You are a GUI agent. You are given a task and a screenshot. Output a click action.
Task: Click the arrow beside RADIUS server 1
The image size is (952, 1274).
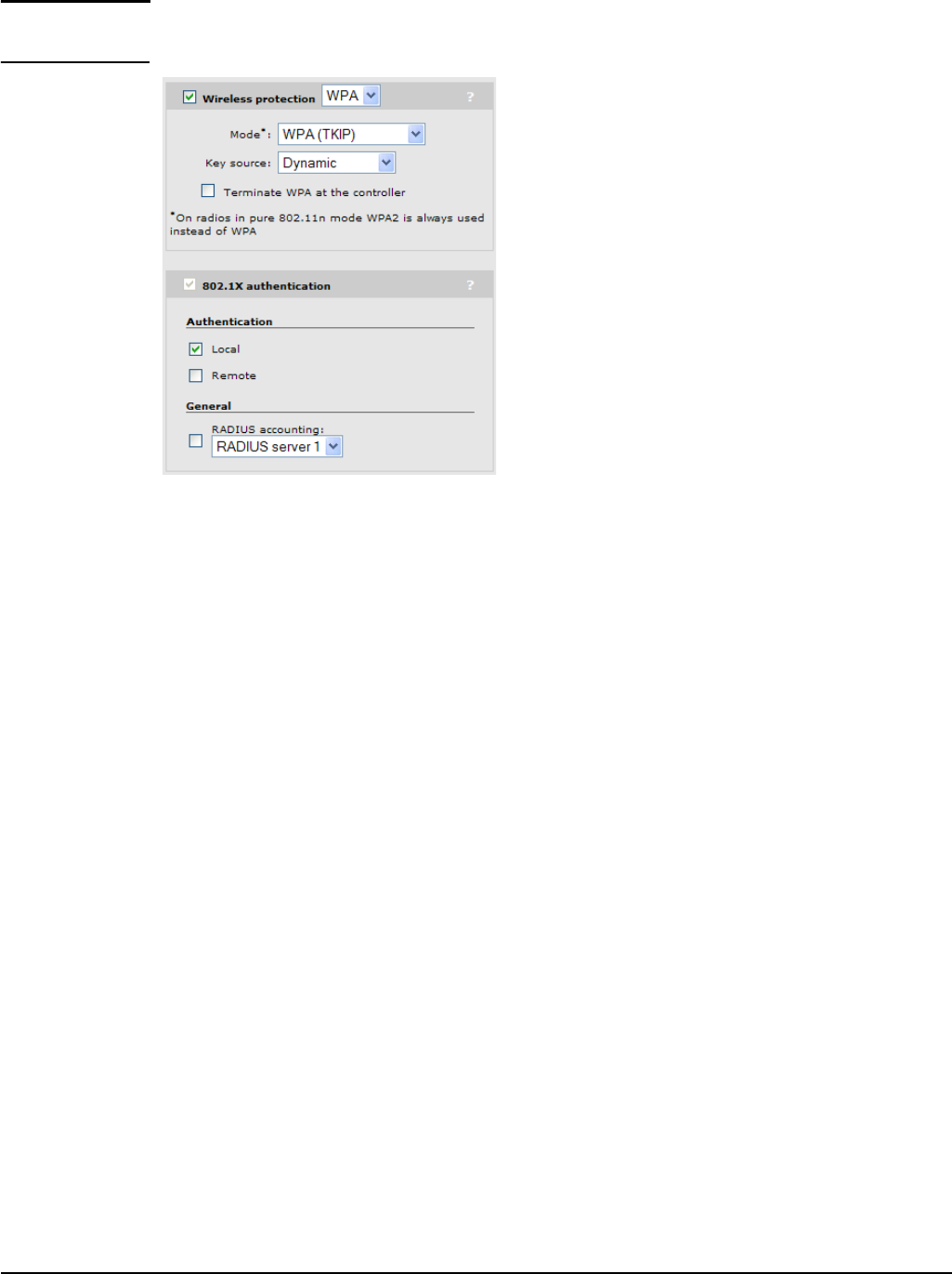(x=333, y=447)
